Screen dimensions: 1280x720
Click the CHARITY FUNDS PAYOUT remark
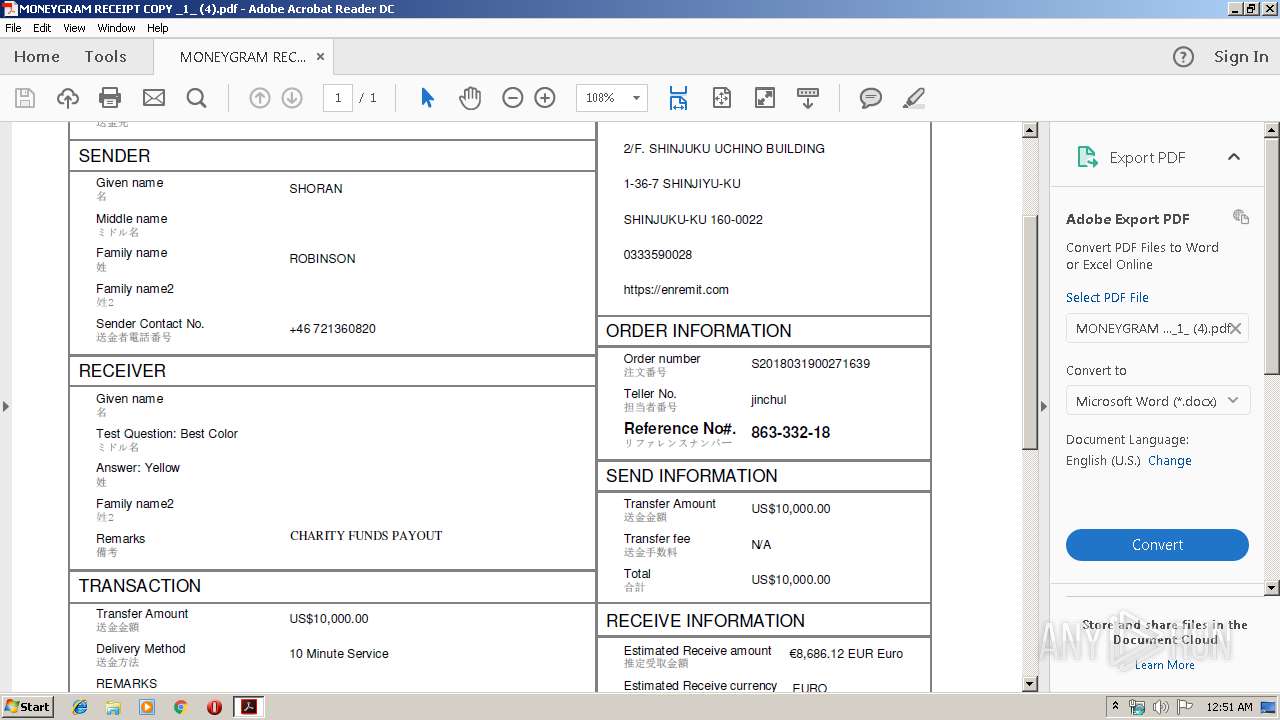(x=366, y=536)
